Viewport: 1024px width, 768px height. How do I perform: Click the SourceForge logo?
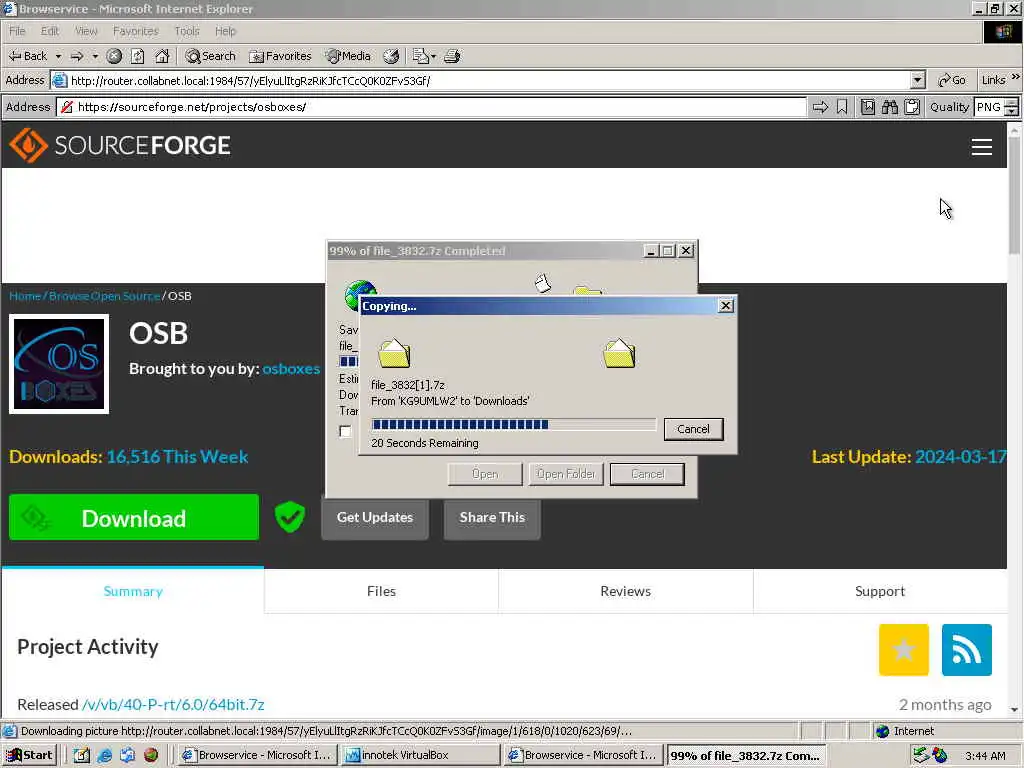coord(120,145)
